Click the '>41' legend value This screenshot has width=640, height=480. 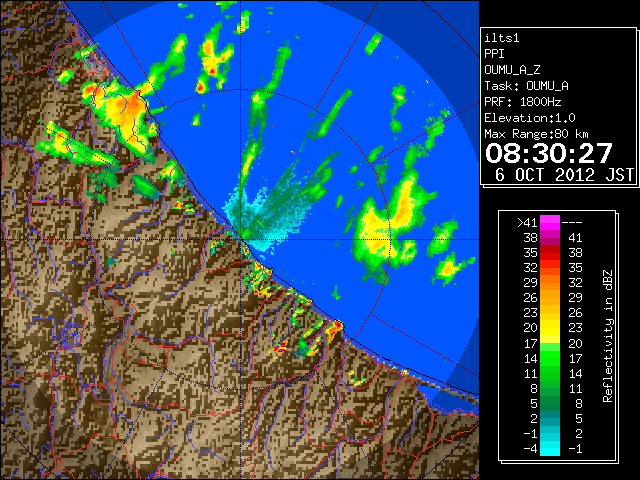[527, 222]
